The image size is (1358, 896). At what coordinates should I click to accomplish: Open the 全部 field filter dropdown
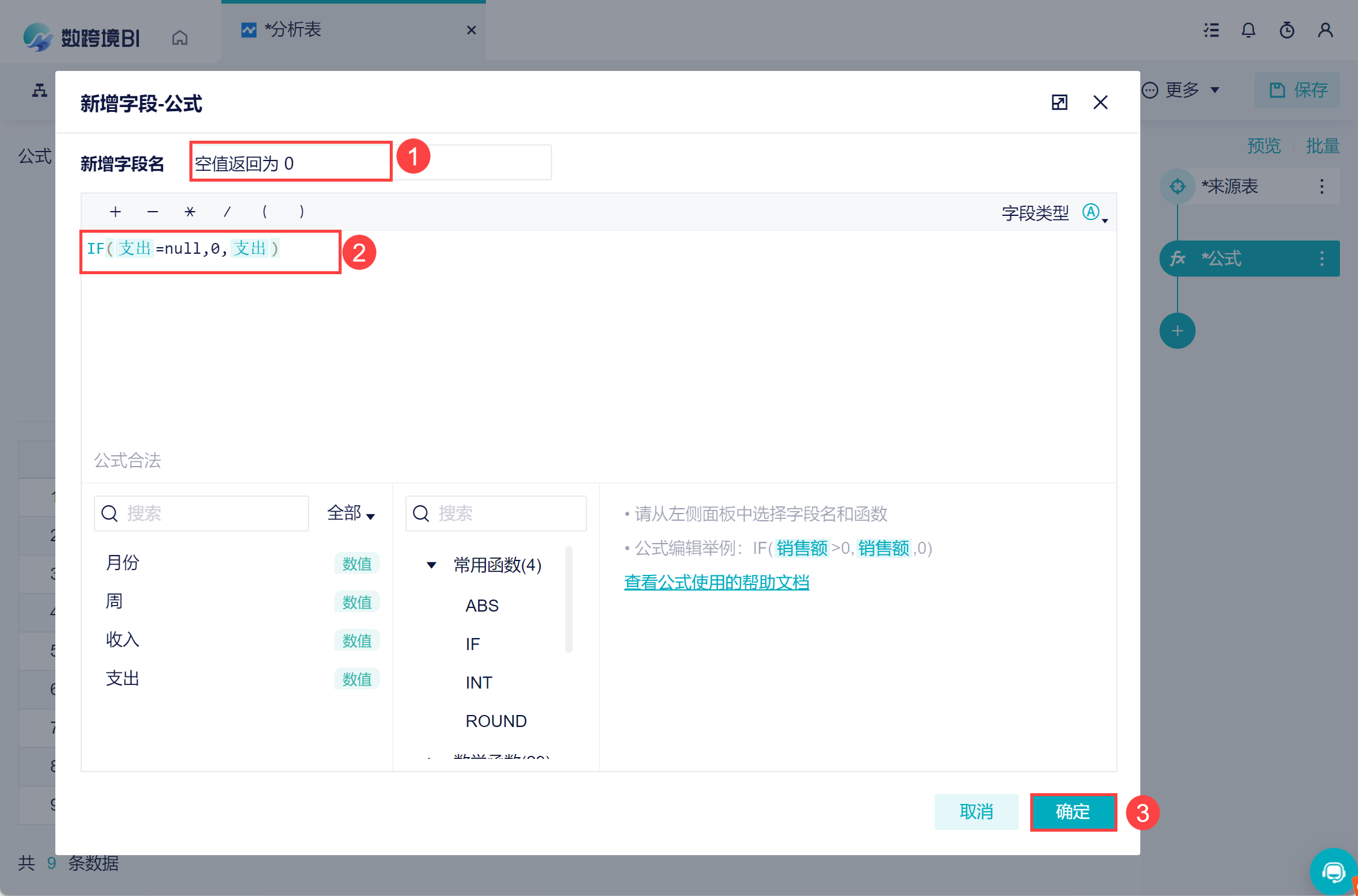point(351,514)
